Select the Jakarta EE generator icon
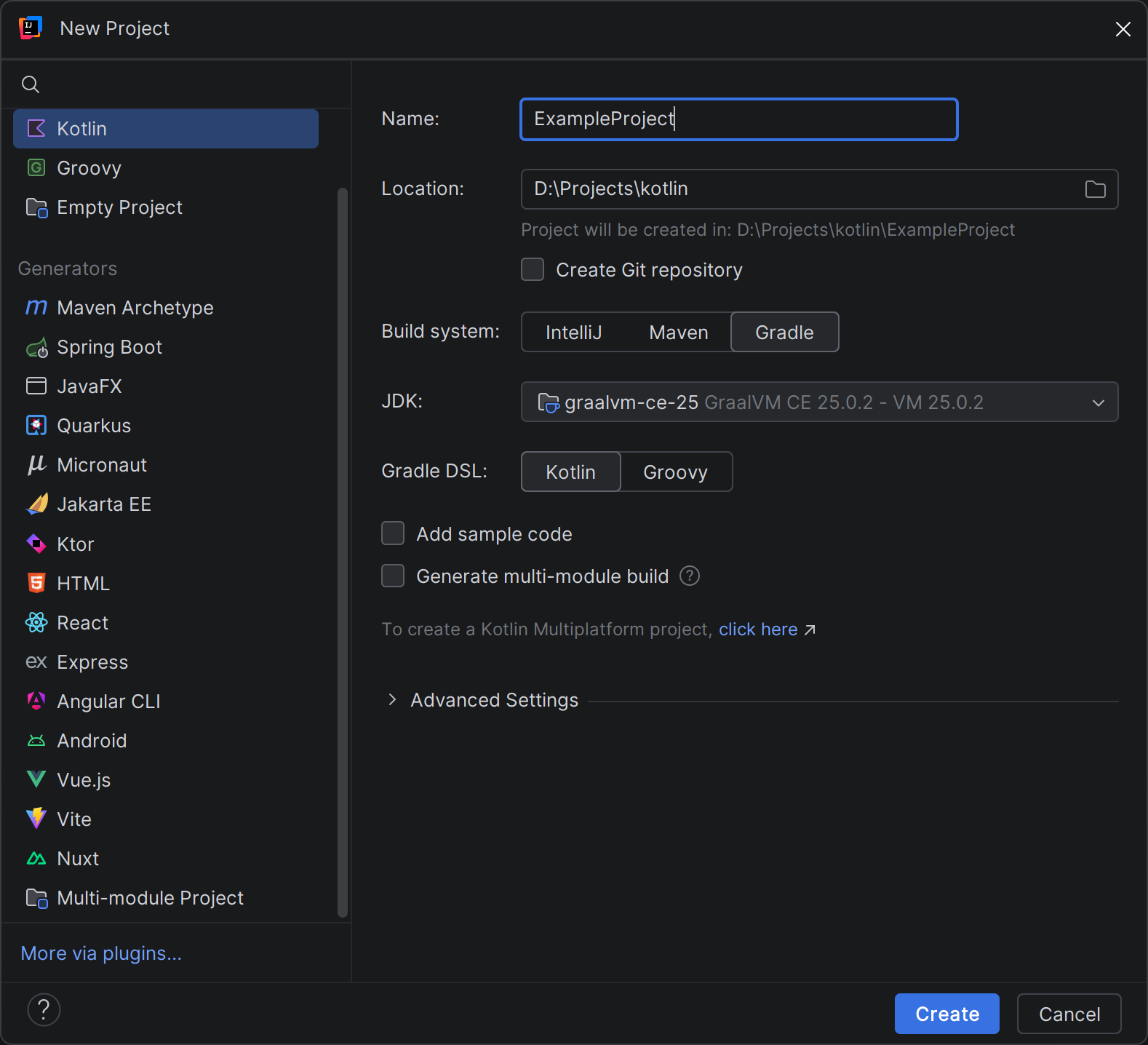The height and width of the screenshot is (1045, 1148). coord(36,504)
